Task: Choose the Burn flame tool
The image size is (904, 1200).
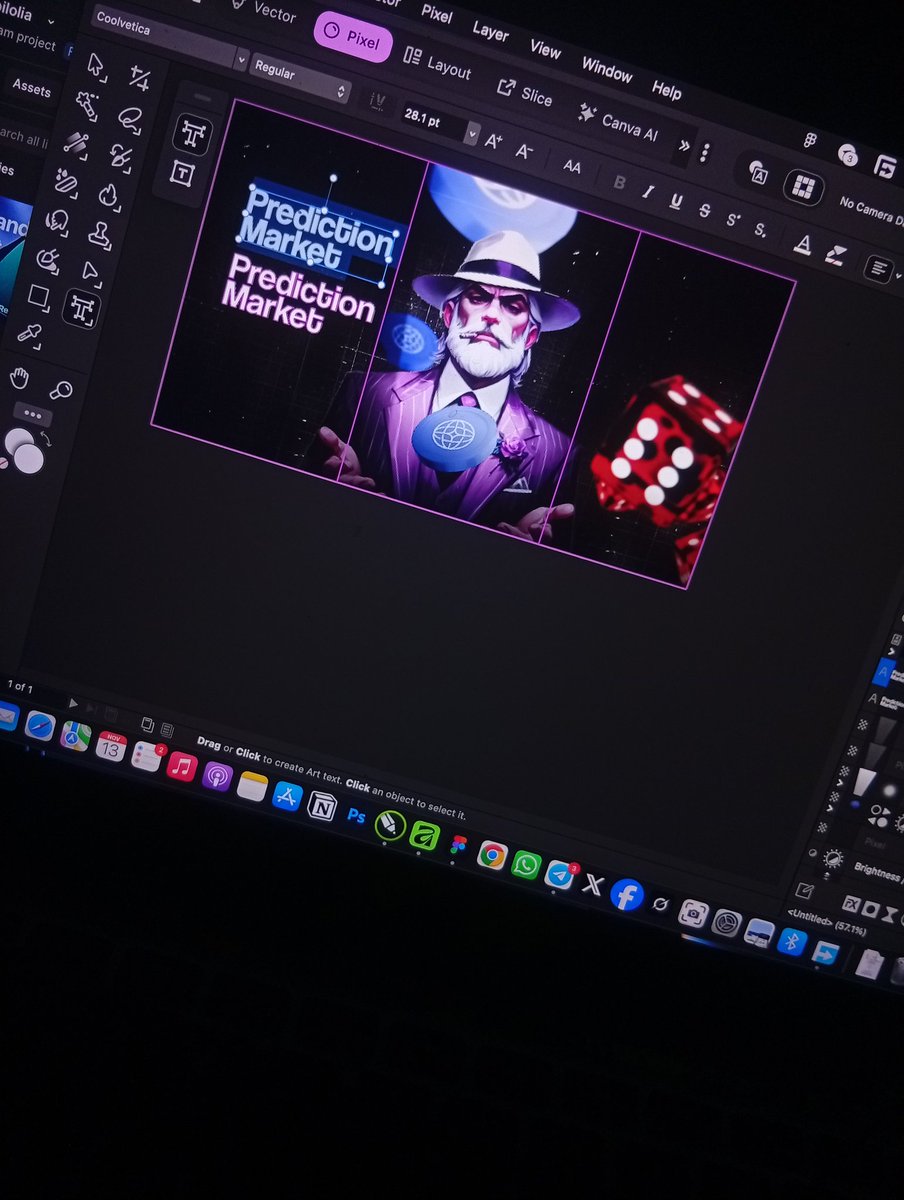Action: click(109, 195)
